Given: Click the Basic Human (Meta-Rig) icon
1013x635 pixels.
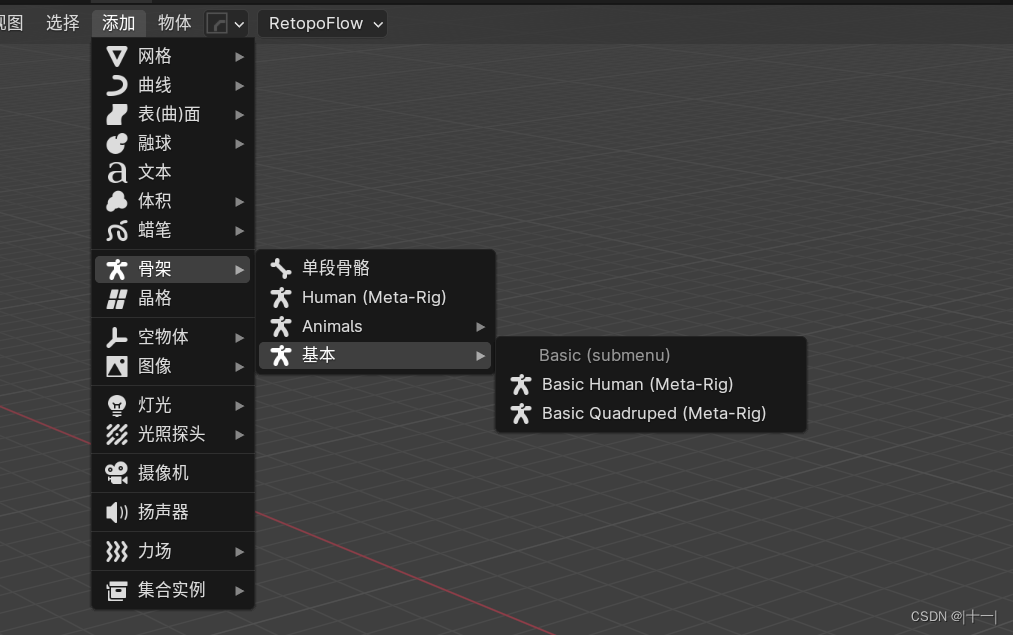Looking at the screenshot, I should pos(521,384).
